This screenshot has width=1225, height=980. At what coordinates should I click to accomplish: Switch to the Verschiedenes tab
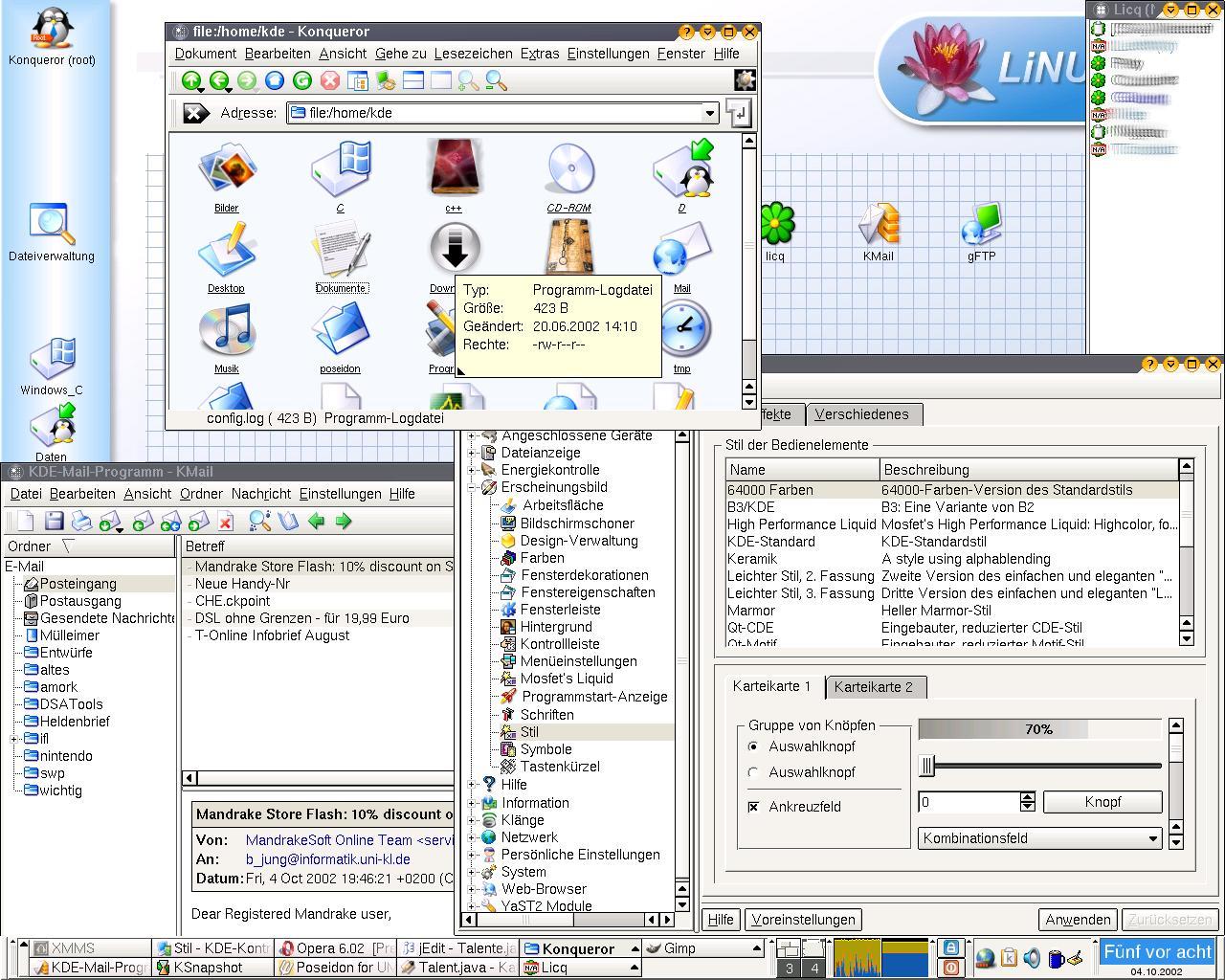click(862, 414)
